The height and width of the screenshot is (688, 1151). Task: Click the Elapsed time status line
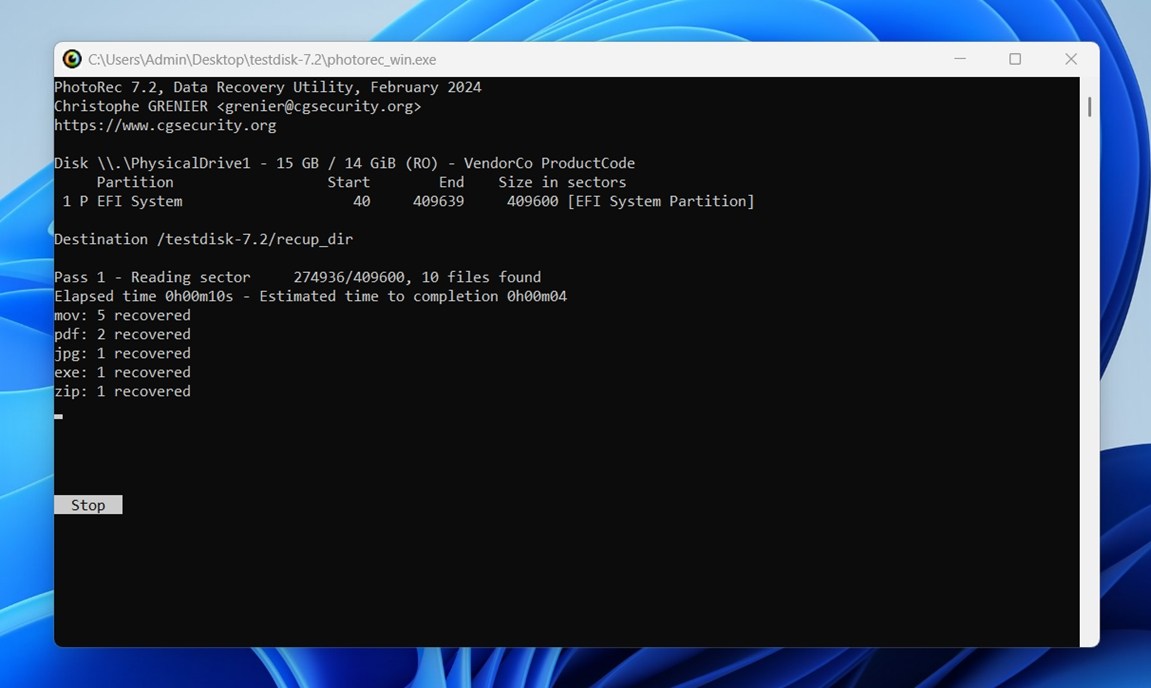click(x=310, y=297)
